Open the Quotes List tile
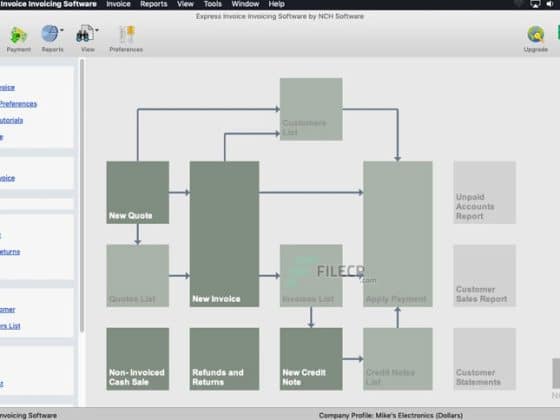Screen dimensions: 560x420 tap(138, 276)
